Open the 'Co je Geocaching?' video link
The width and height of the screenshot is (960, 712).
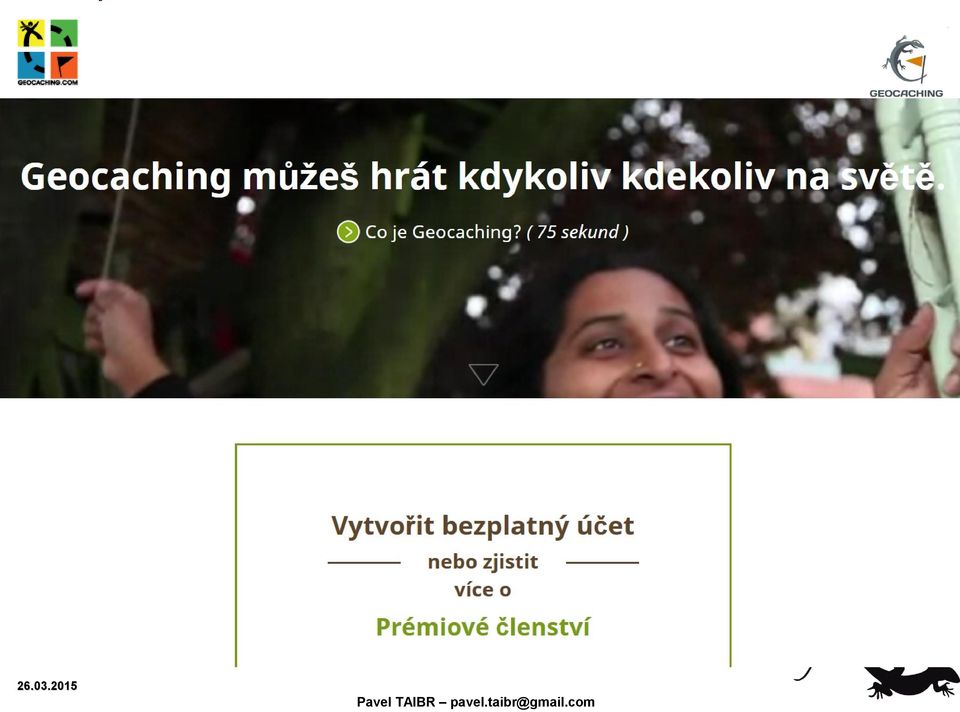(x=443, y=232)
